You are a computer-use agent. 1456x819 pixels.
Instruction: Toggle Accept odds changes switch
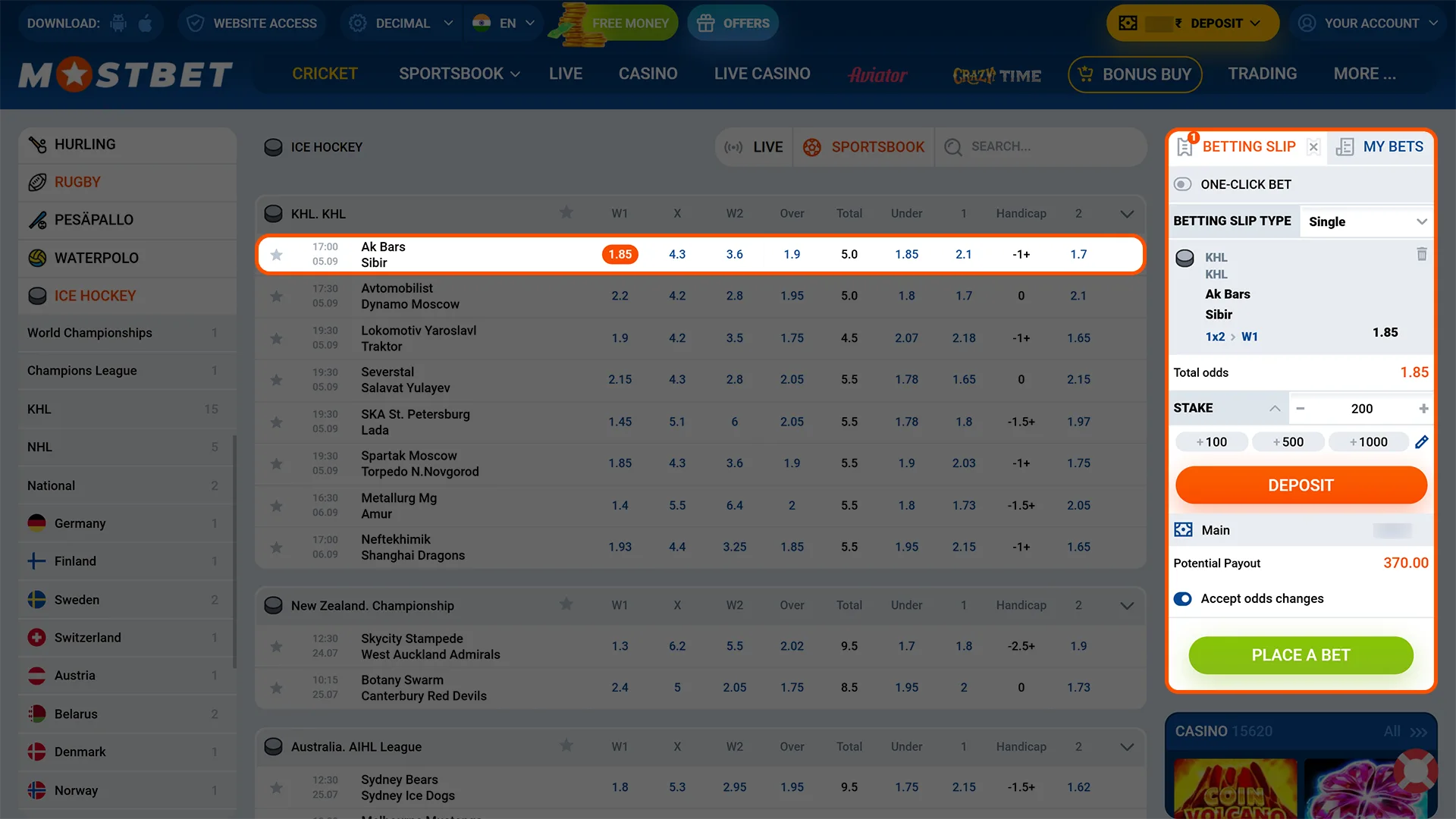(1182, 599)
